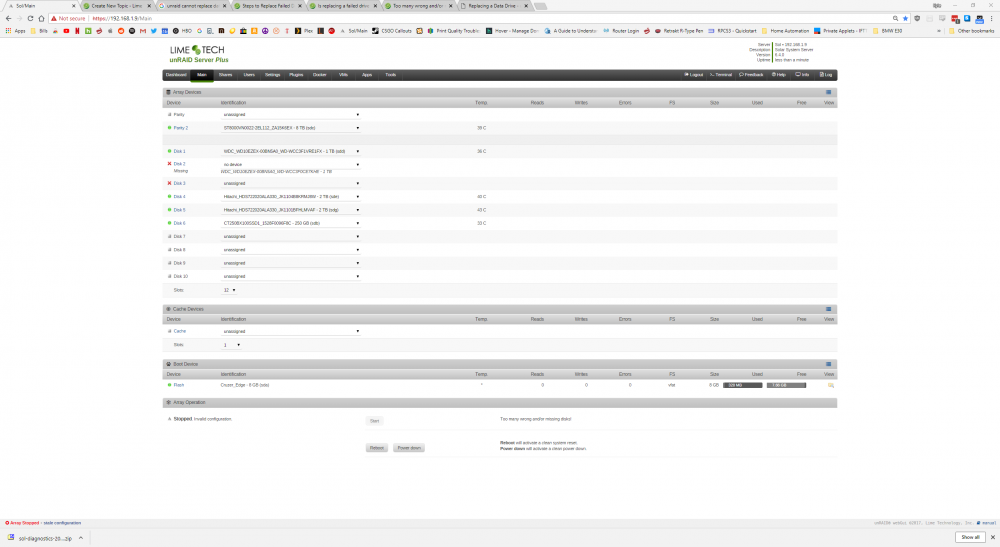Image resolution: width=1000 pixels, height=547 pixels.
Task: Open the Dashboard menu tab
Action: pos(176,75)
